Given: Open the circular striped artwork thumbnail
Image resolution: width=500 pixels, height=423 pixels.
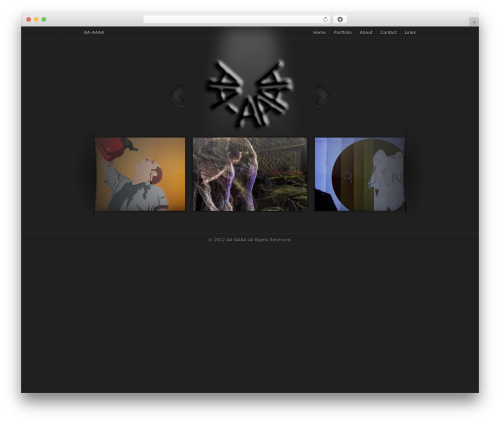Looking at the screenshot, I should click(360, 174).
